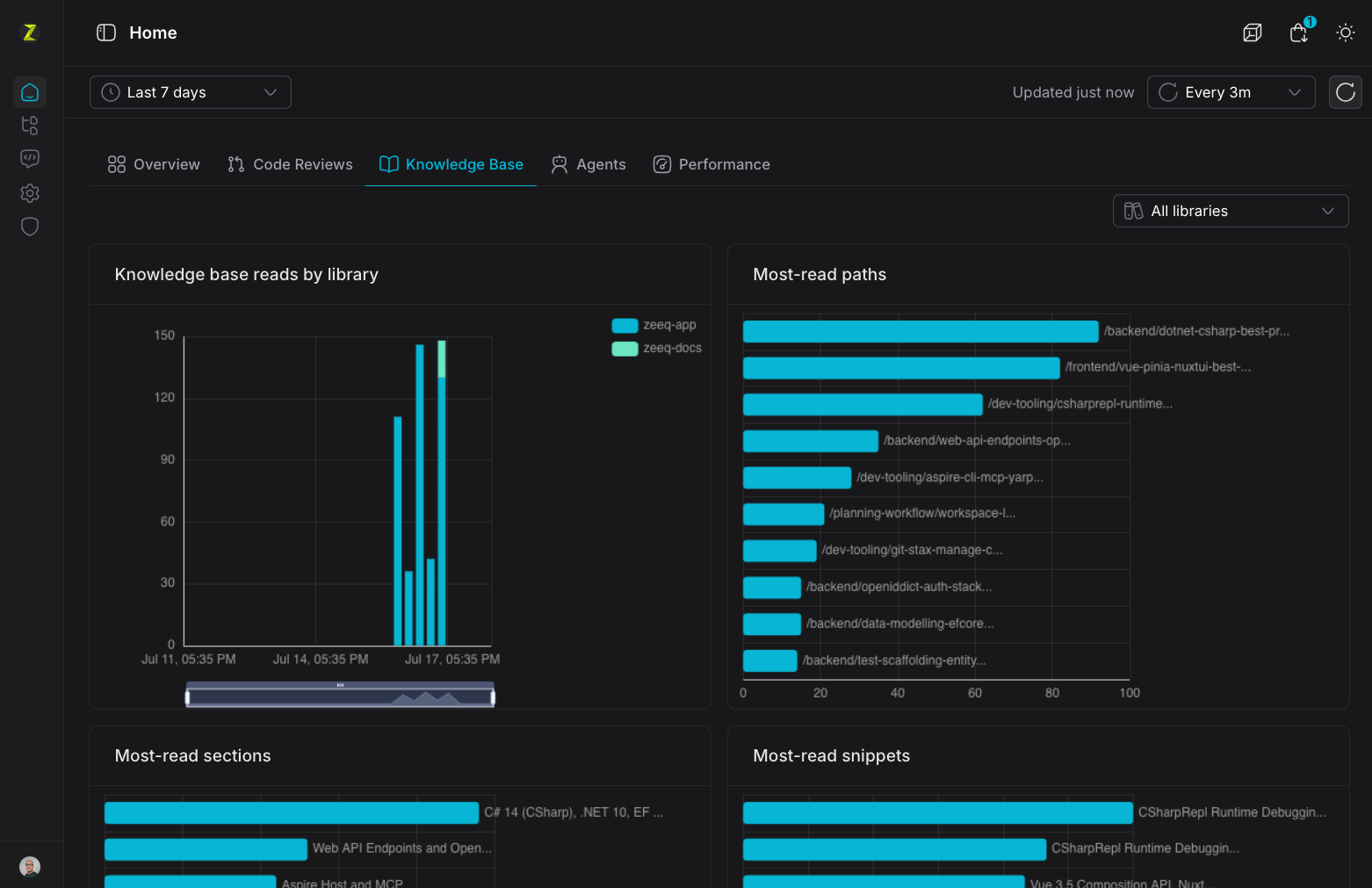Open the Home icon in sidebar
This screenshot has height=888, width=1372.
[30, 92]
